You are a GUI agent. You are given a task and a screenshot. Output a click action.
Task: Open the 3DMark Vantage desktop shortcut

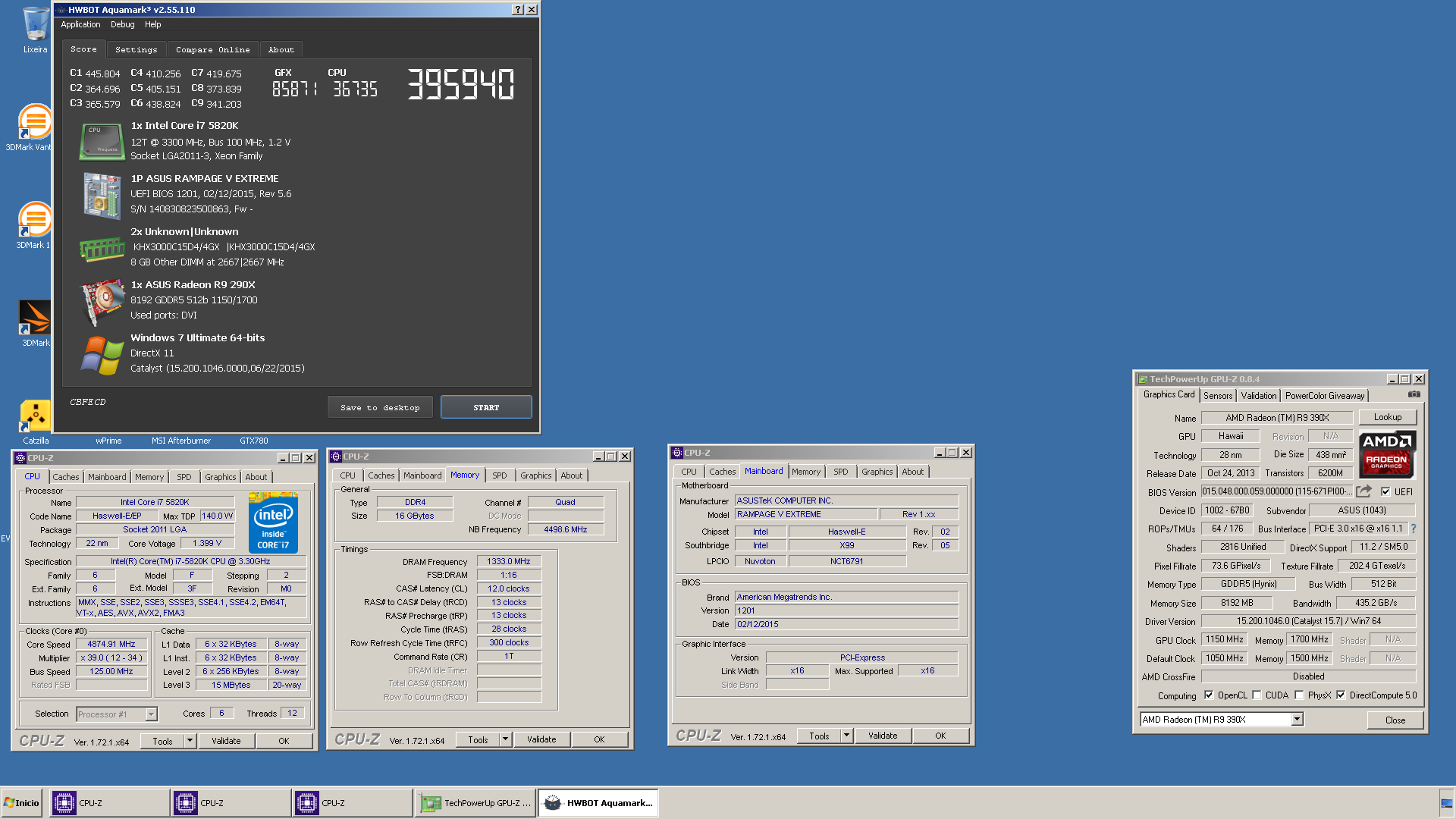(33, 127)
